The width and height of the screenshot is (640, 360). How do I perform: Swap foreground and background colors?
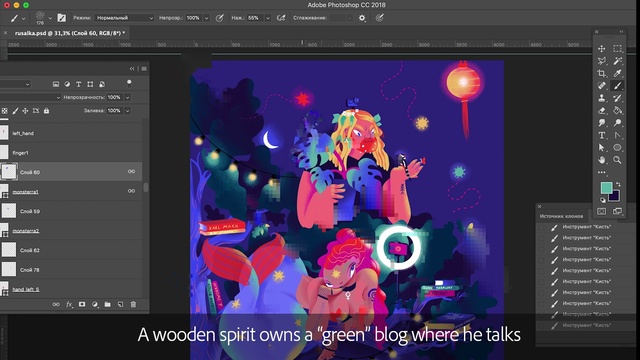tap(618, 184)
